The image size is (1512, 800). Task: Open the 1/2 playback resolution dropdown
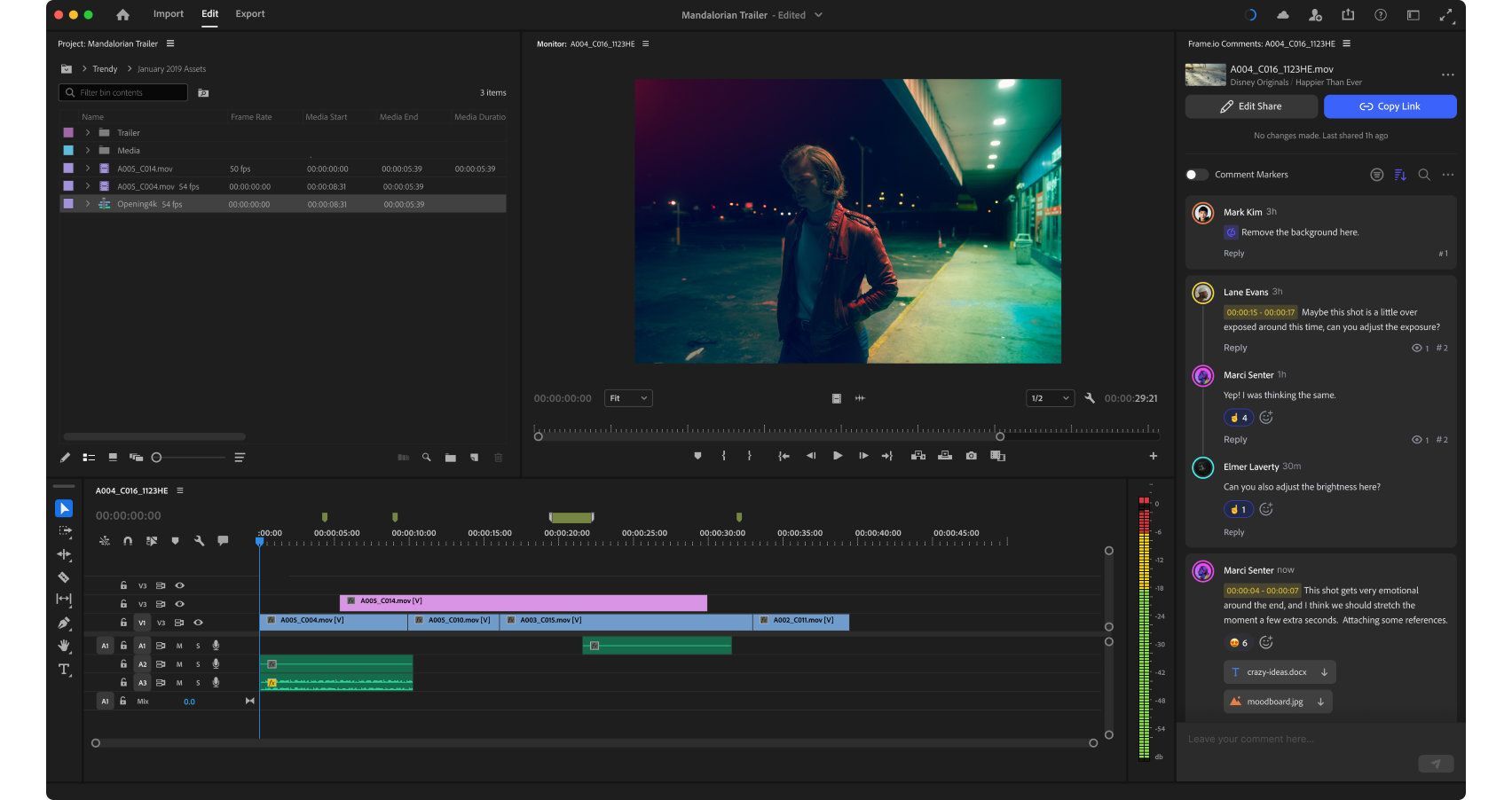point(1050,398)
